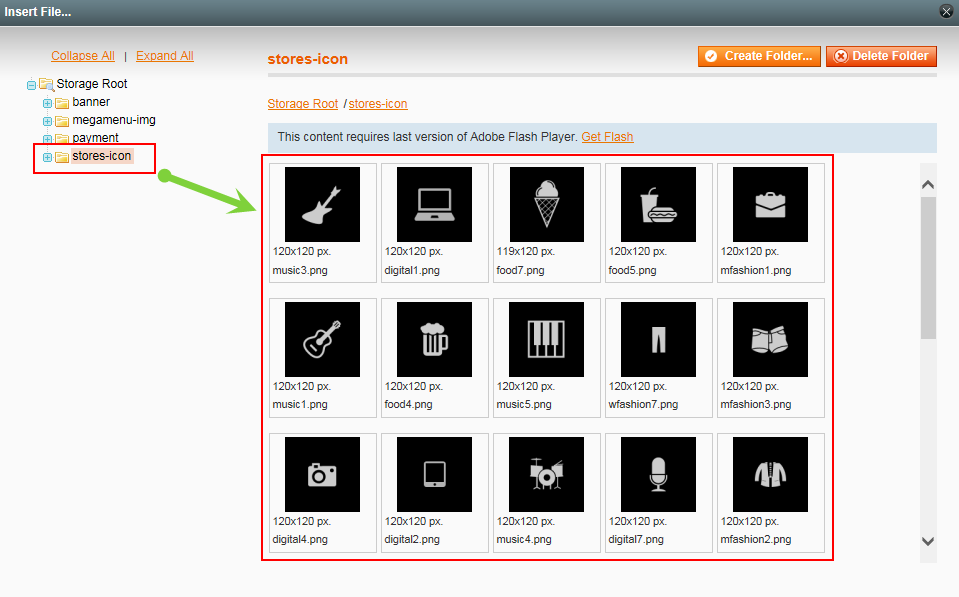Select the food4.png beer mug image
The height and width of the screenshot is (597, 959).
coord(434,339)
